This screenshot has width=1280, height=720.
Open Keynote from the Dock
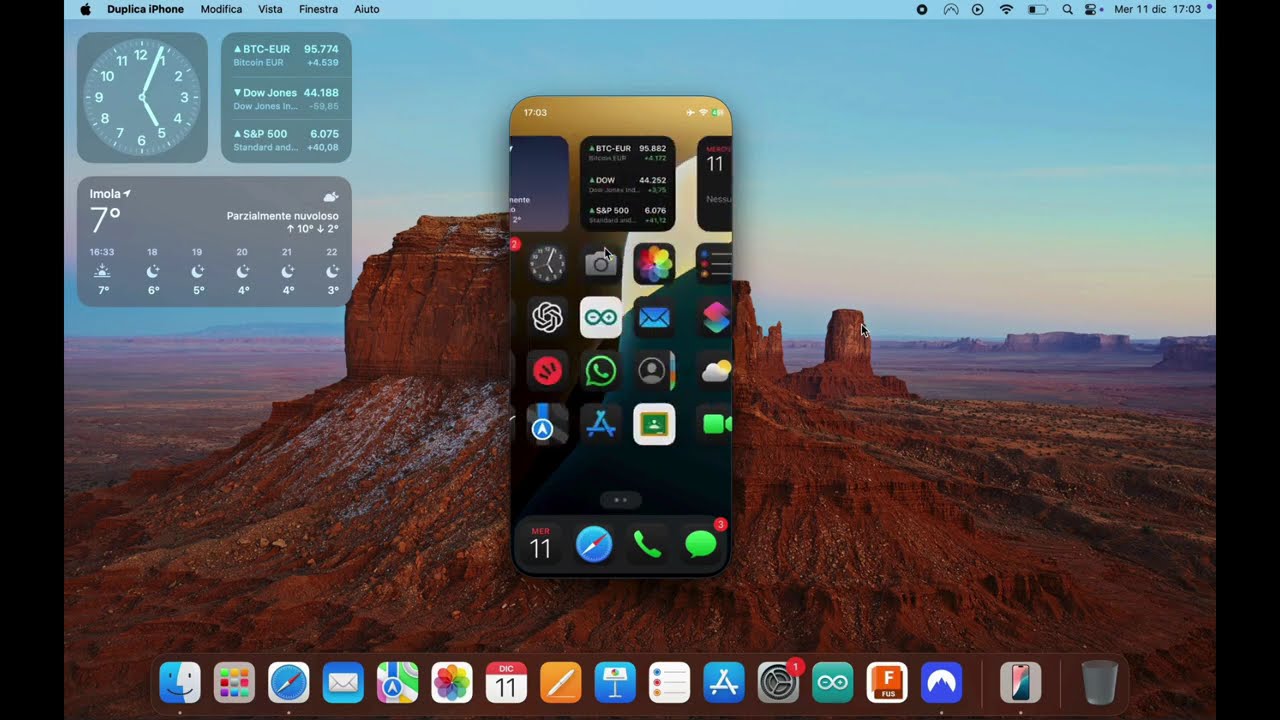coord(615,683)
